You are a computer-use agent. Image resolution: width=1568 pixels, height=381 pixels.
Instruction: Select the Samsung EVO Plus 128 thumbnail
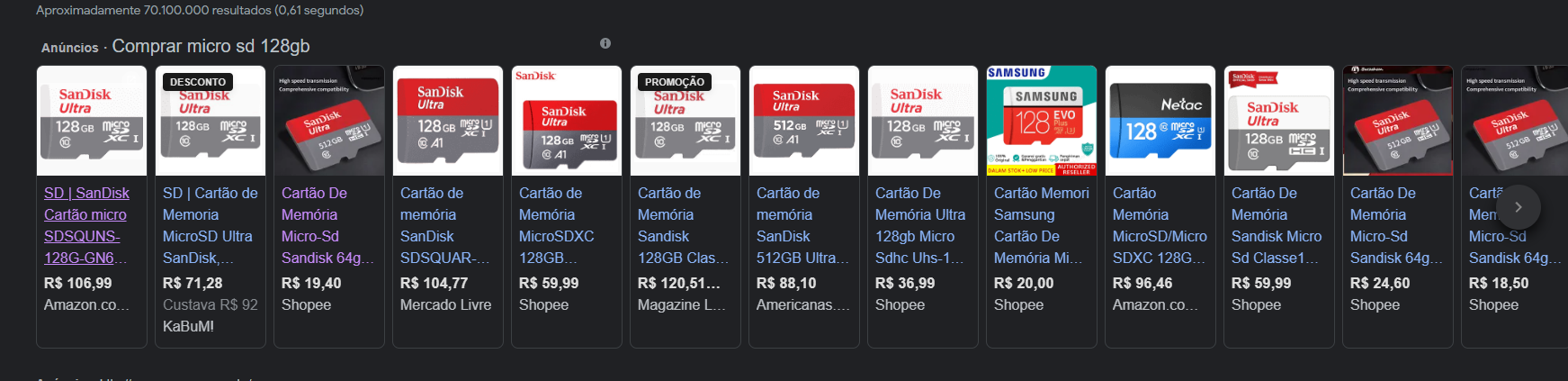[1042, 121]
